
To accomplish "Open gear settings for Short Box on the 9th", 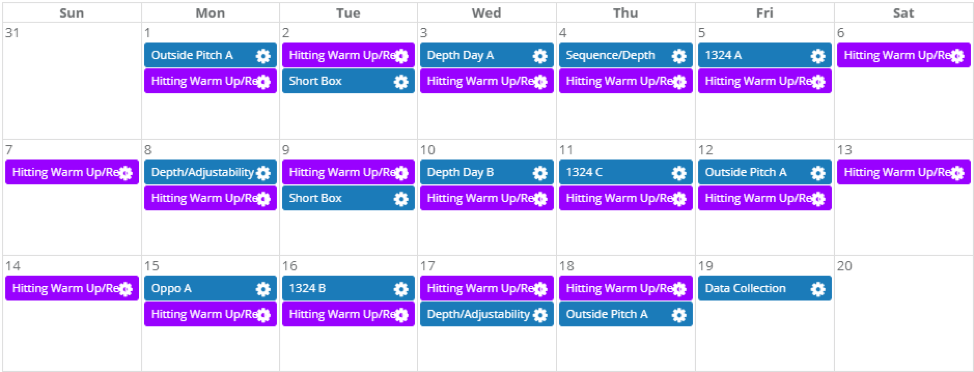I will pyautogui.click(x=401, y=199).
